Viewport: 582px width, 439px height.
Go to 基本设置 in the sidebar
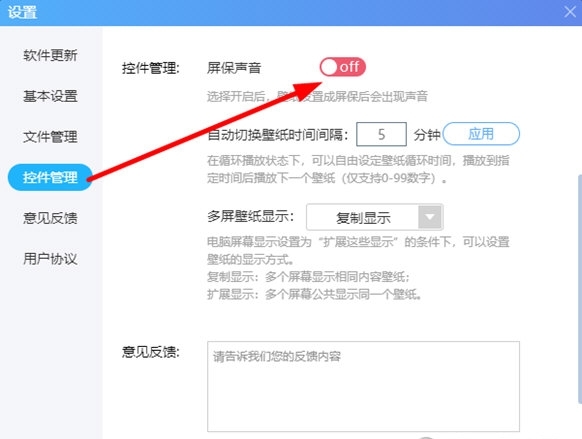click(x=50, y=96)
